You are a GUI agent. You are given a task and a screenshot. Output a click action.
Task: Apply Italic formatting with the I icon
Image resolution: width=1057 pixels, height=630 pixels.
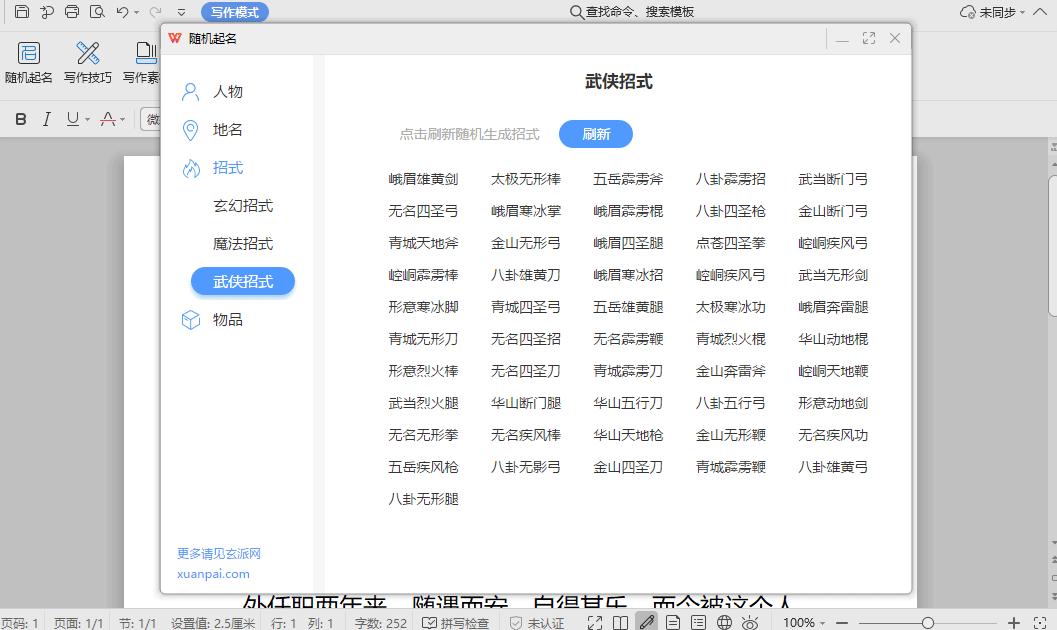[46, 119]
